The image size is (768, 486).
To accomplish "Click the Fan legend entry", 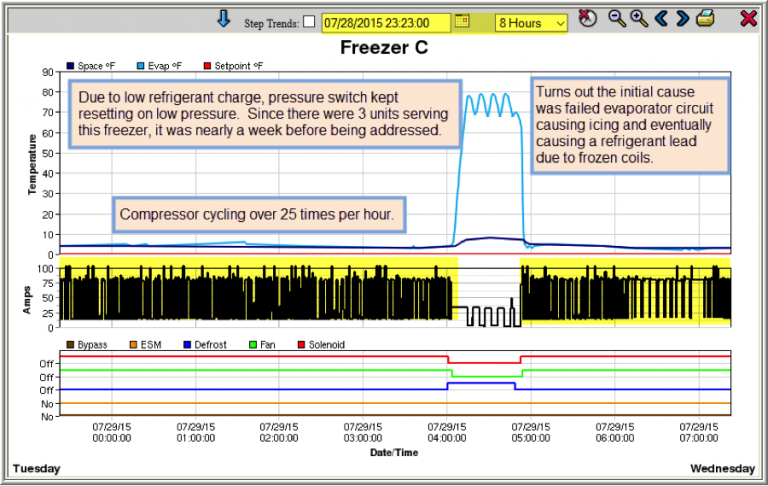I will pyautogui.click(x=262, y=345).
